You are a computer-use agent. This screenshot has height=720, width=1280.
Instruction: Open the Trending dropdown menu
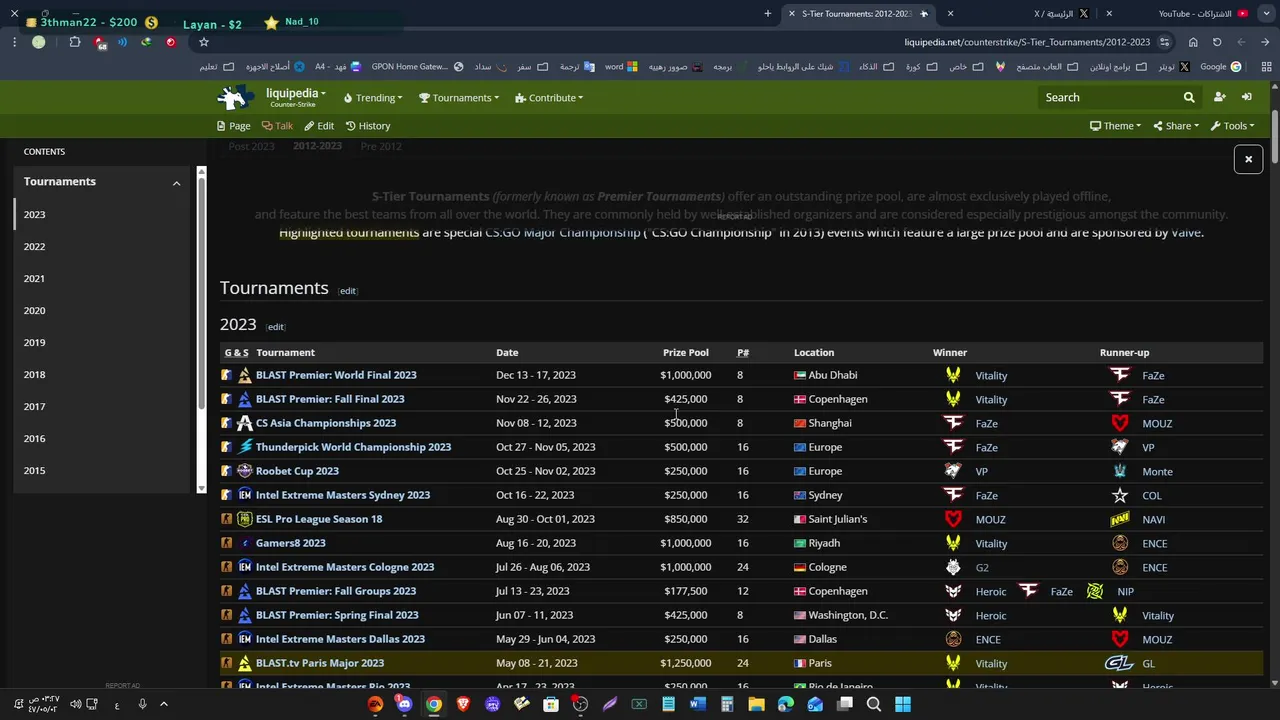[x=373, y=98]
